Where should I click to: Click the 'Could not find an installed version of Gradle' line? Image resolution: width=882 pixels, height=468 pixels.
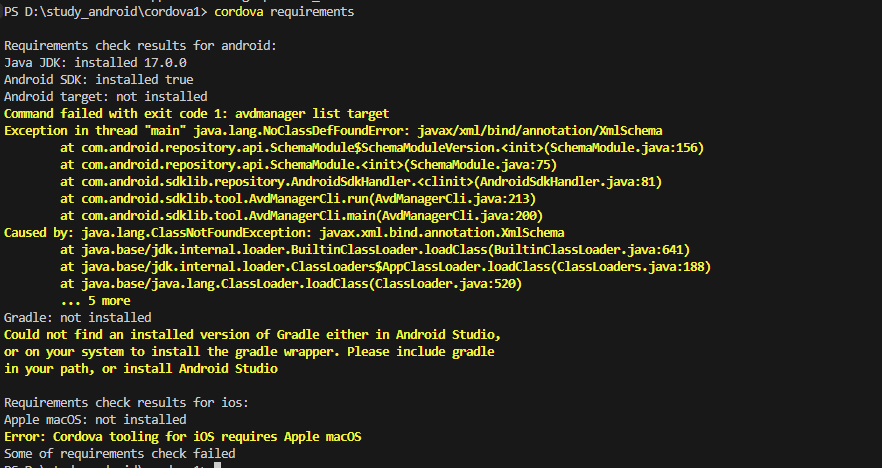252,335
